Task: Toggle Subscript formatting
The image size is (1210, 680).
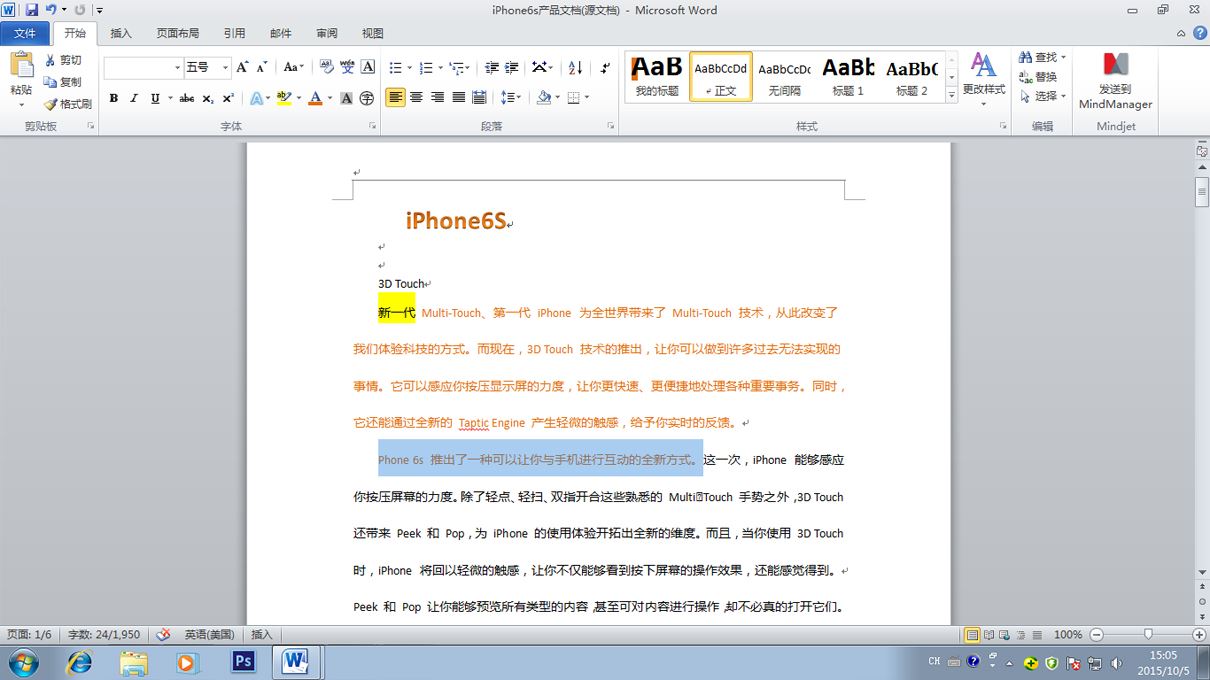Action: [207, 98]
